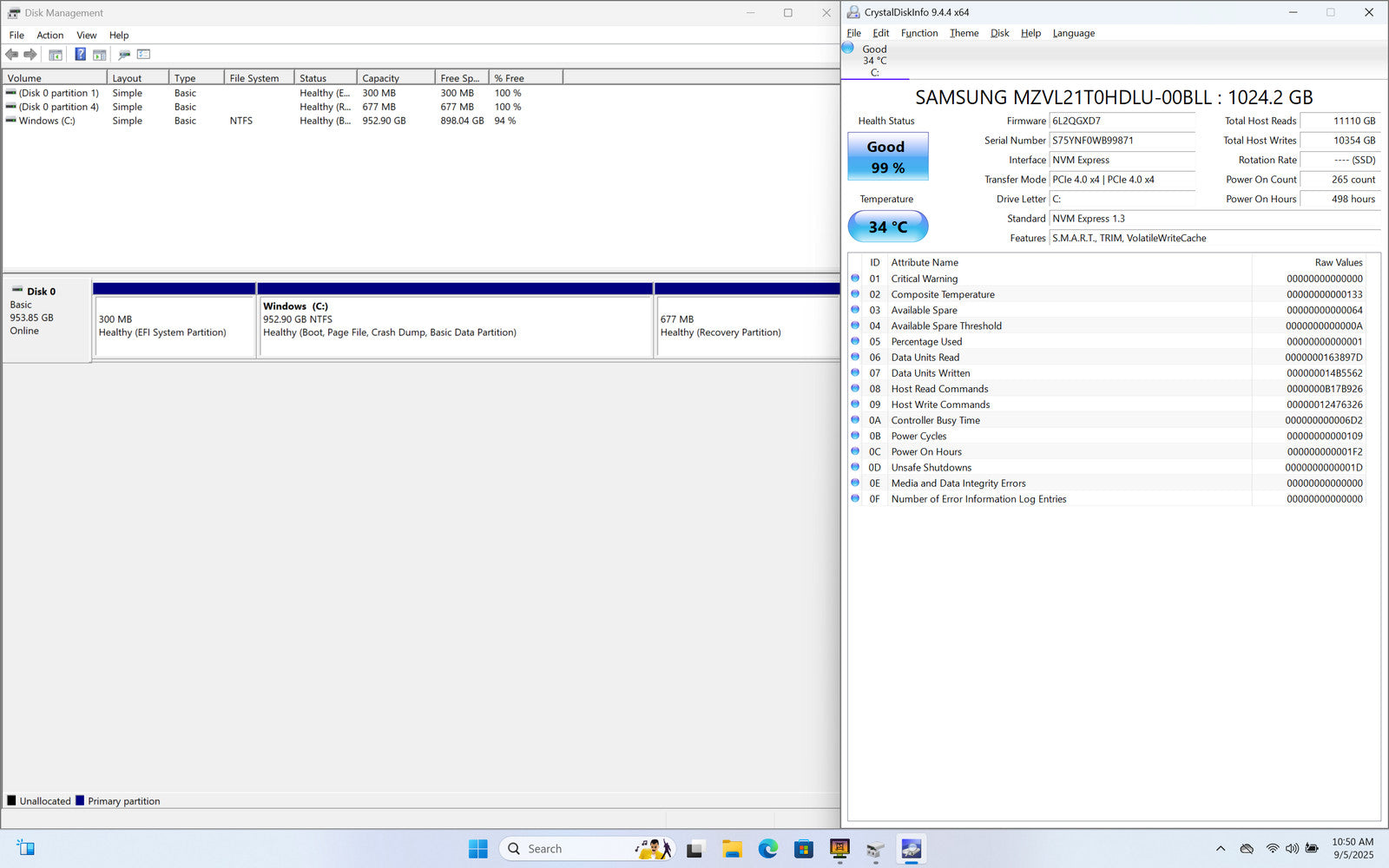Open the Action menu in Disk Management
1389x868 pixels.
[49, 36]
